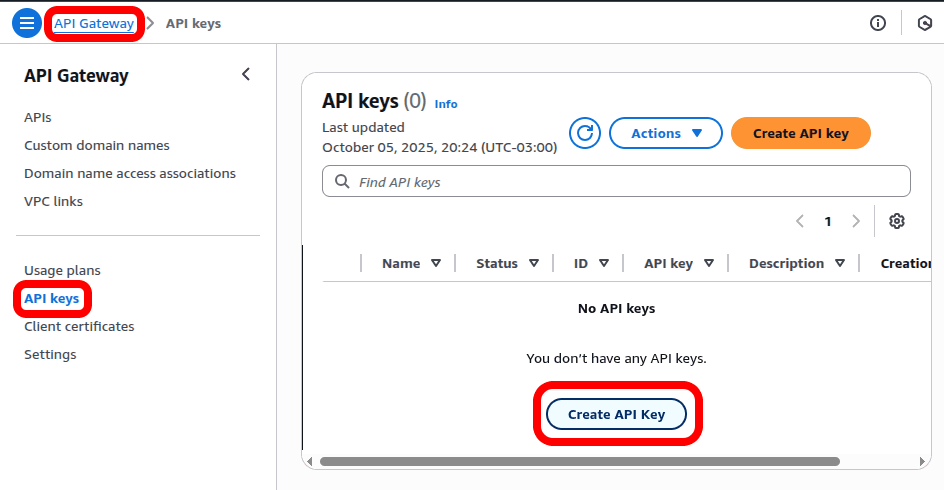Screen dimensions: 944x490
Task: Open table preferences gear icon
Action: (x=897, y=221)
